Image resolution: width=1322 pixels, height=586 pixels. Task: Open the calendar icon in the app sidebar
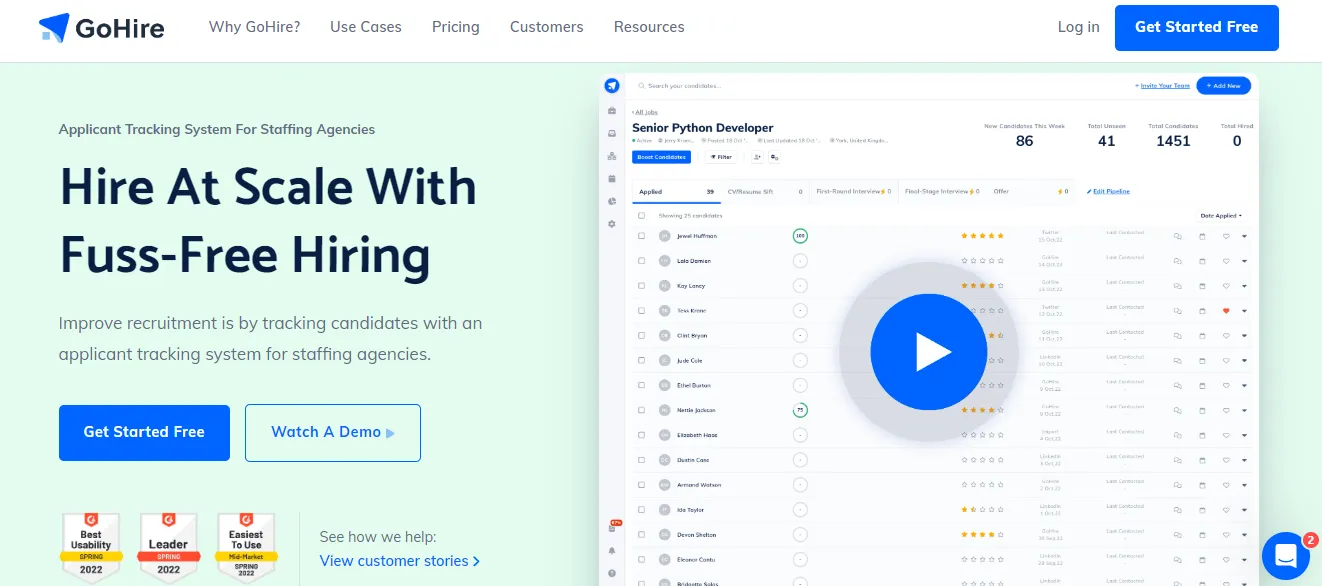[x=612, y=178]
